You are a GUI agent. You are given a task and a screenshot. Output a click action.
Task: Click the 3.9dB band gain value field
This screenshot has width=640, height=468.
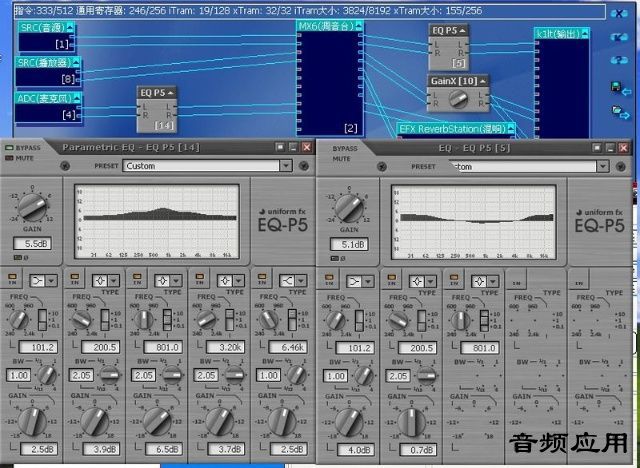101,449
